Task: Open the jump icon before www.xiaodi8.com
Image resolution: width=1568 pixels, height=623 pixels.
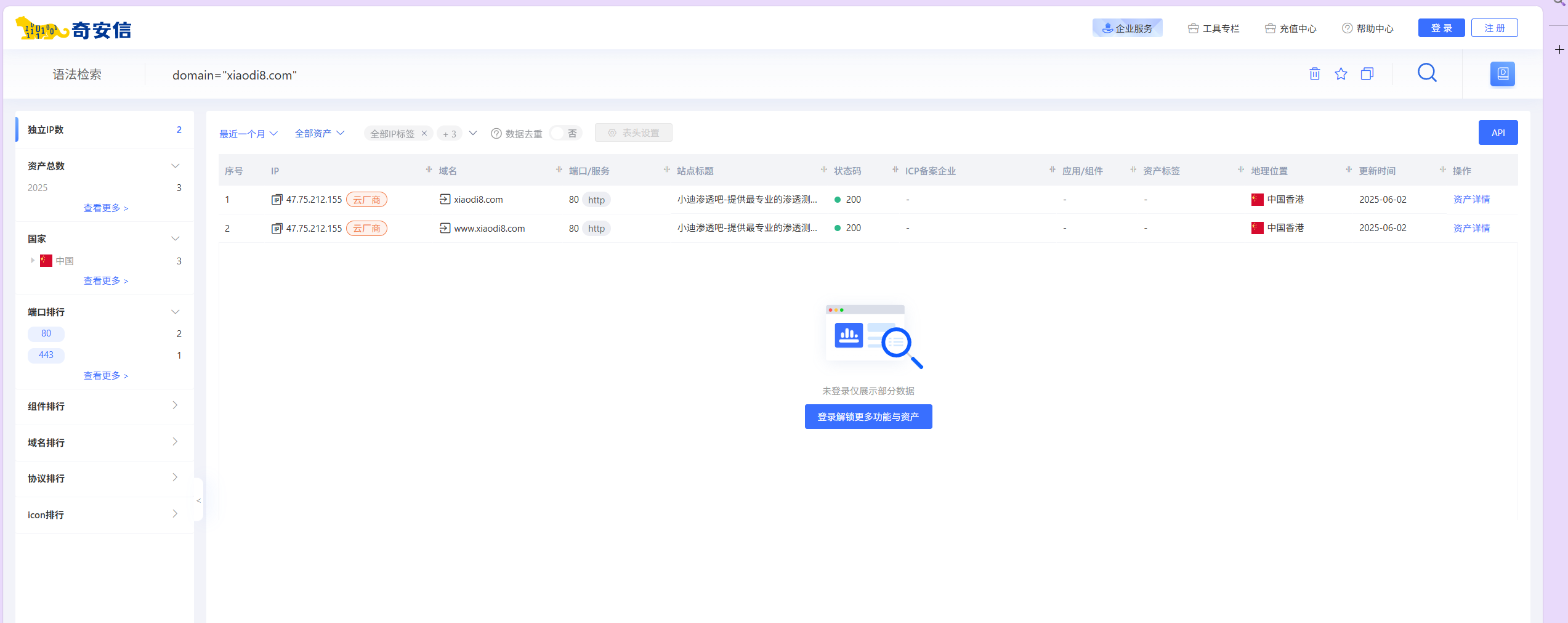Action: click(x=445, y=228)
